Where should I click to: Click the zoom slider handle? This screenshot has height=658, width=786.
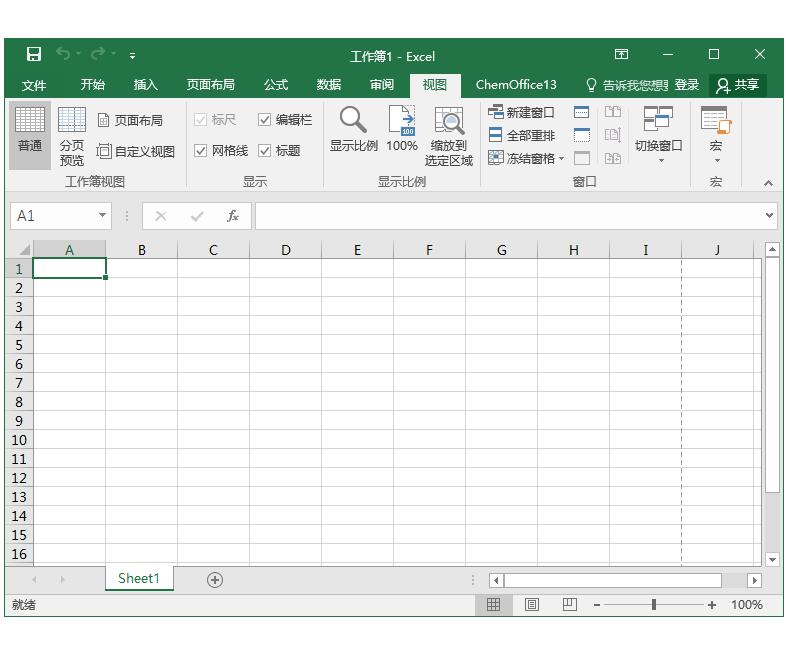click(x=654, y=605)
